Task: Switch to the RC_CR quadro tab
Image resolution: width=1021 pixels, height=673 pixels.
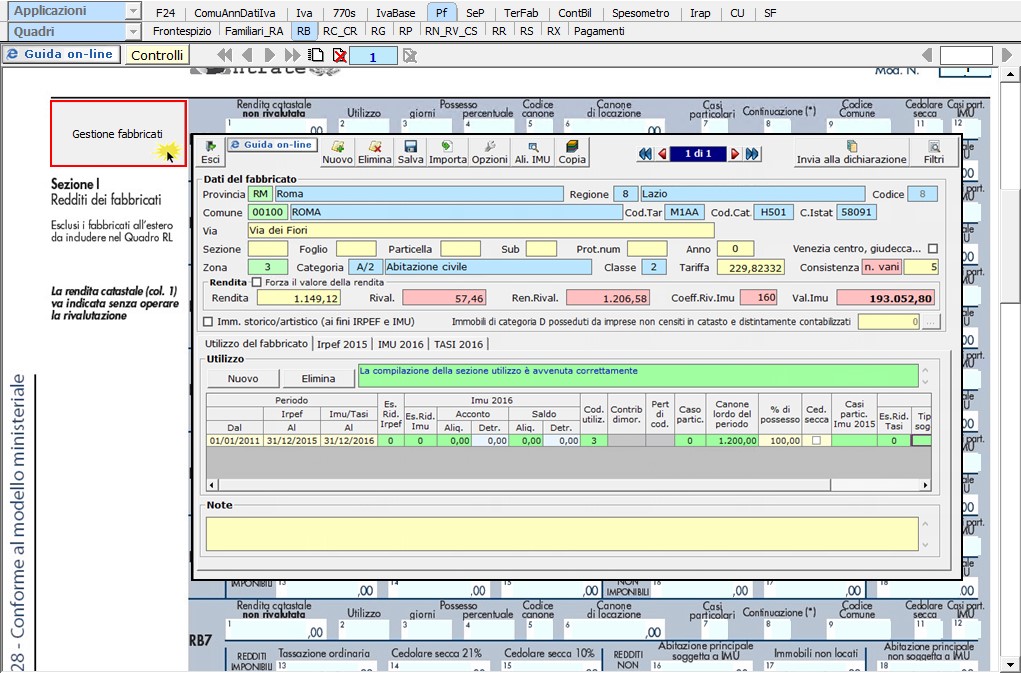Action: tap(340, 31)
